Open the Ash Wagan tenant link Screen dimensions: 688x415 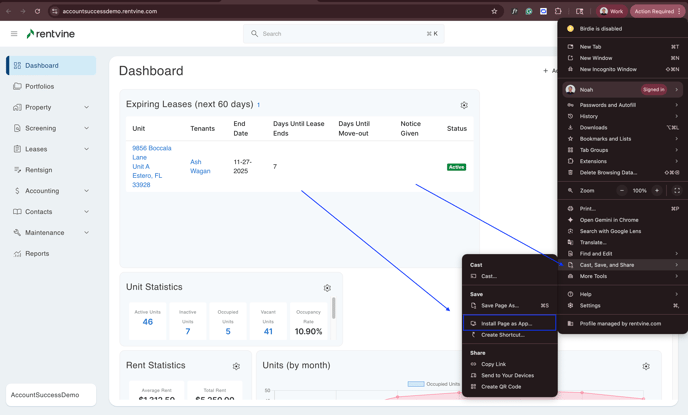click(x=200, y=166)
